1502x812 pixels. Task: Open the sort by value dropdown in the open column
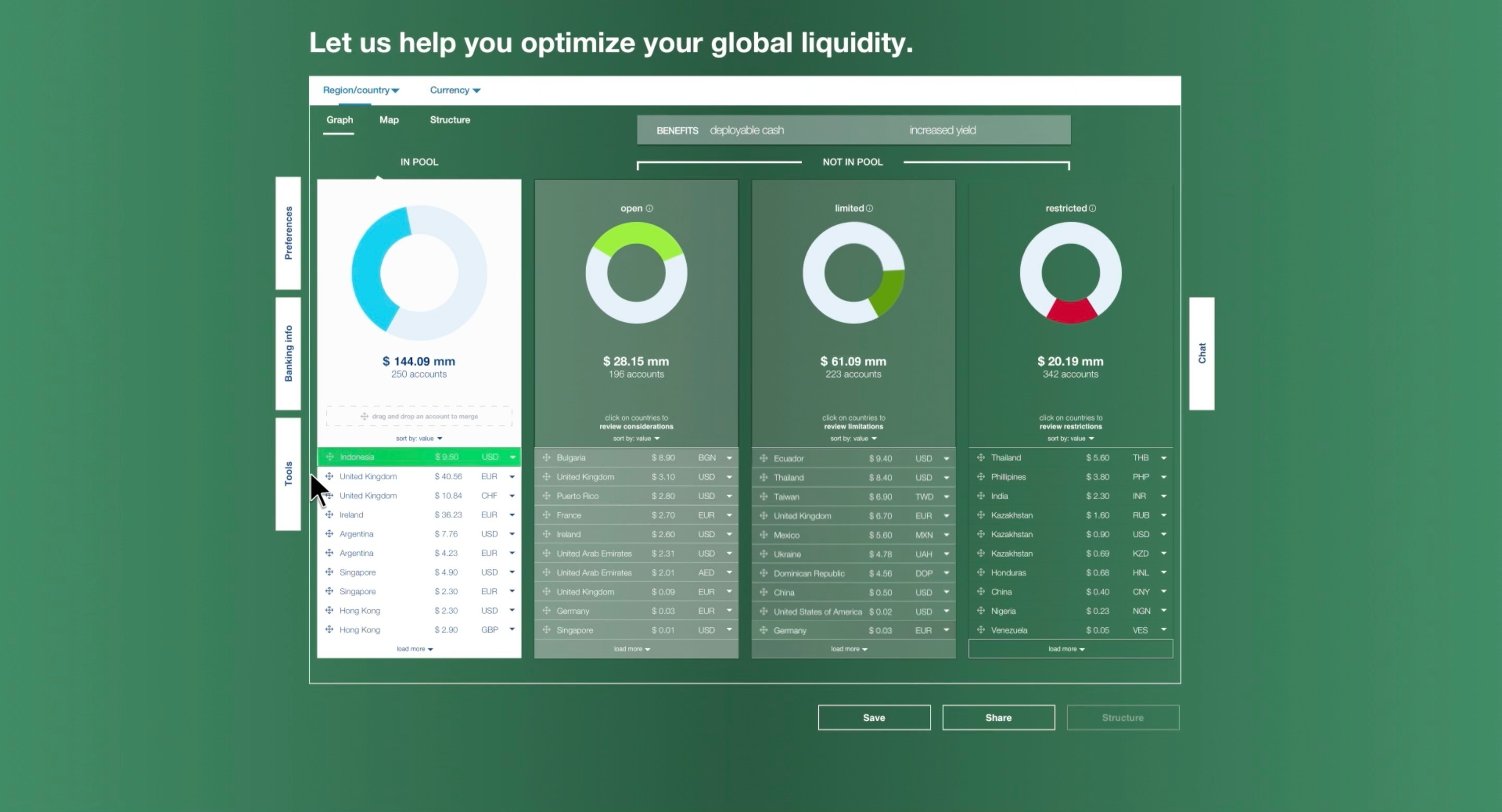pyautogui.click(x=636, y=439)
